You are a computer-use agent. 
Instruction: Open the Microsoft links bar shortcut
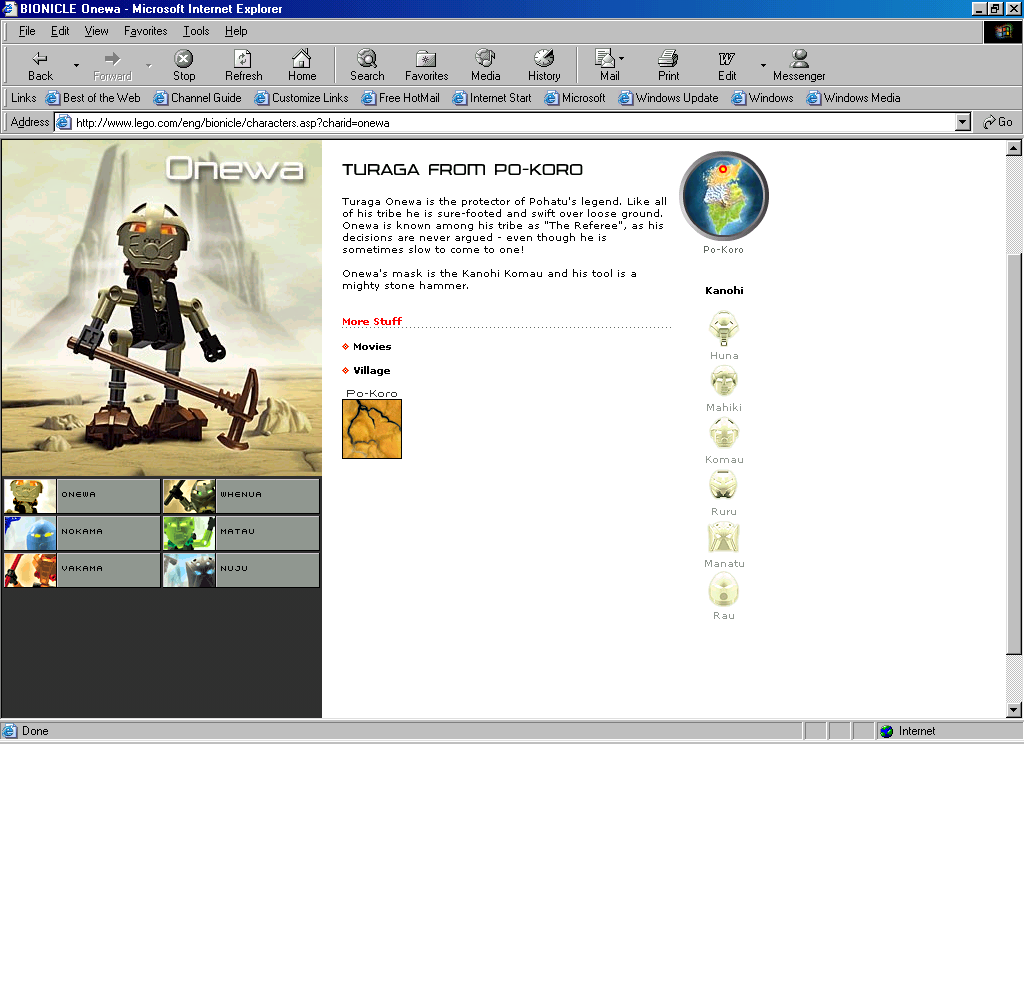[575, 98]
